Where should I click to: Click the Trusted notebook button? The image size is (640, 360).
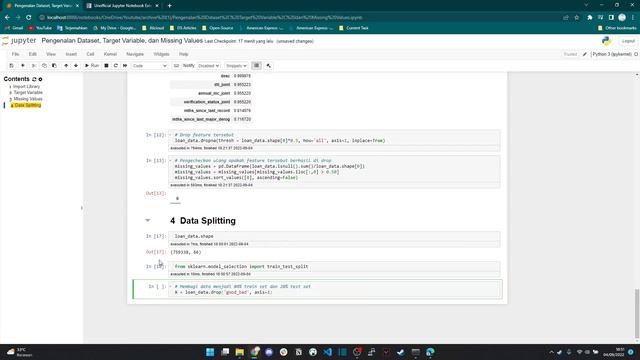tap(570, 54)
